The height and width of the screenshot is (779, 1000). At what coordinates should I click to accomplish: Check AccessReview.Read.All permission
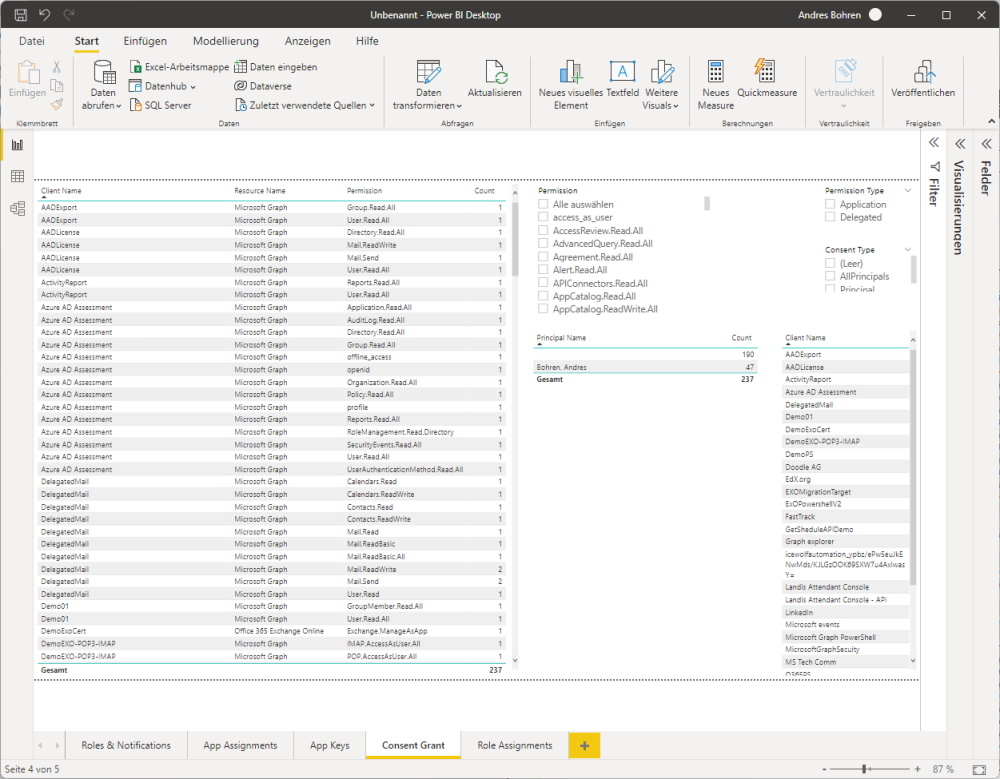tap(543, 230)
